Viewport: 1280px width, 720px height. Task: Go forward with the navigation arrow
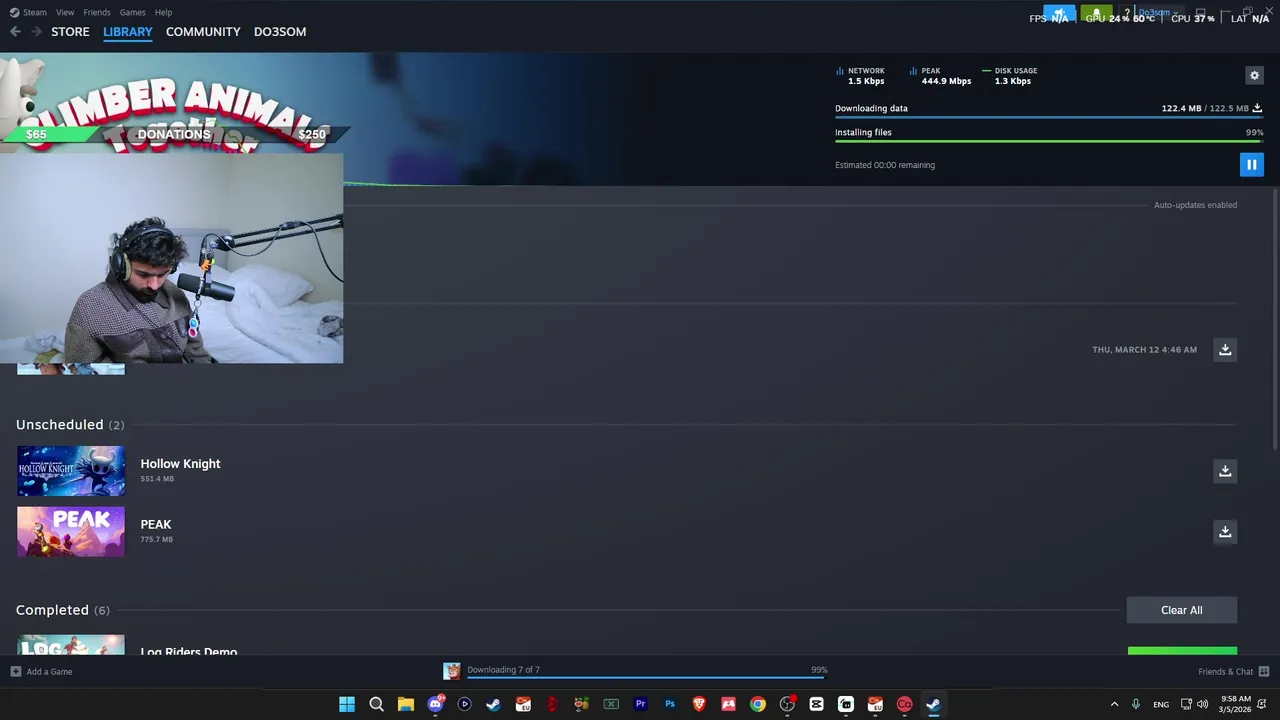point(37,32)
